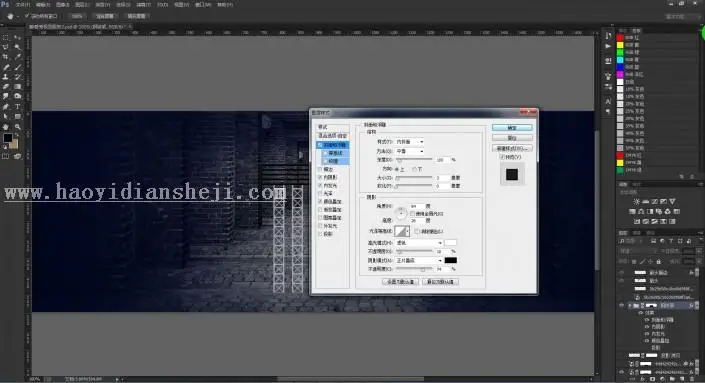Check the Use Global Light checkbox
Image resolution: width=705 pixels, height=383 pixels.
click(412, 214)
